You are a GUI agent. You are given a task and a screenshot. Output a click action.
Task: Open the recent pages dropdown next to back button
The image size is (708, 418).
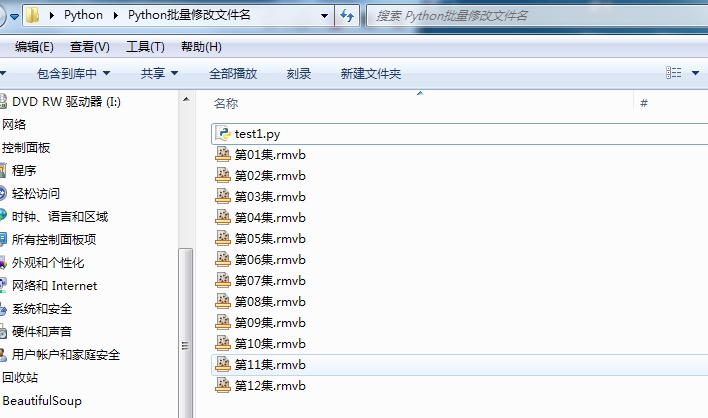pos(14,17)
